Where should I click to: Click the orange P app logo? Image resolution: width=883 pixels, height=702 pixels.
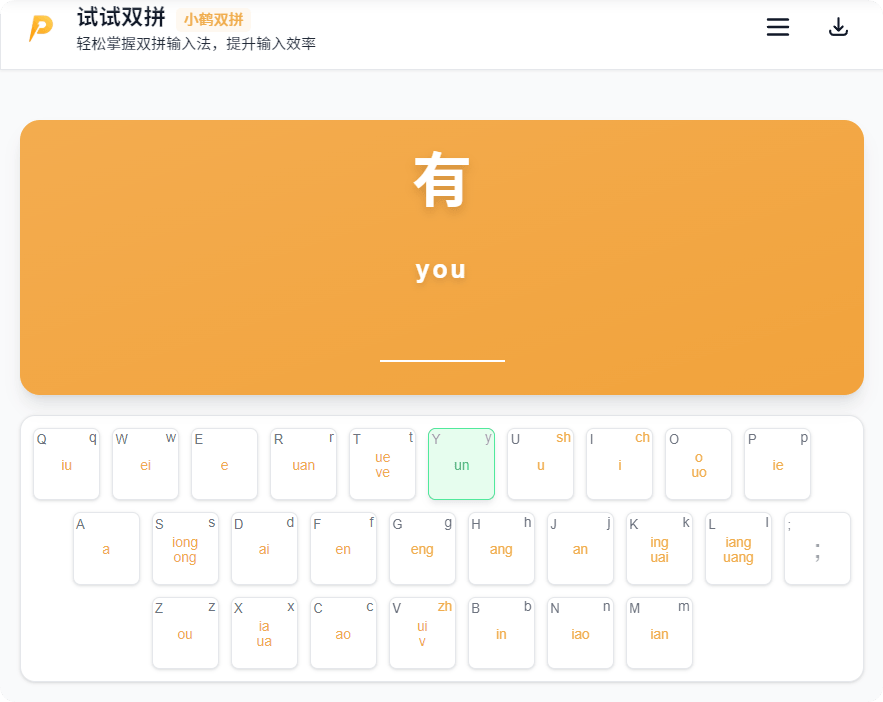pos(41,29)
